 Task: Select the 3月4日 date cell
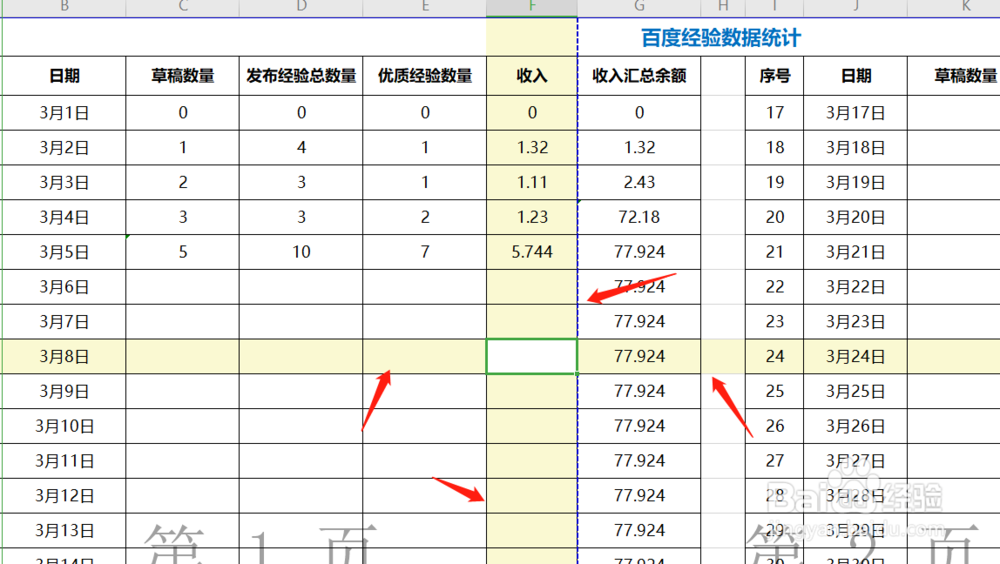pyautogui.click(x=64, y=218)
